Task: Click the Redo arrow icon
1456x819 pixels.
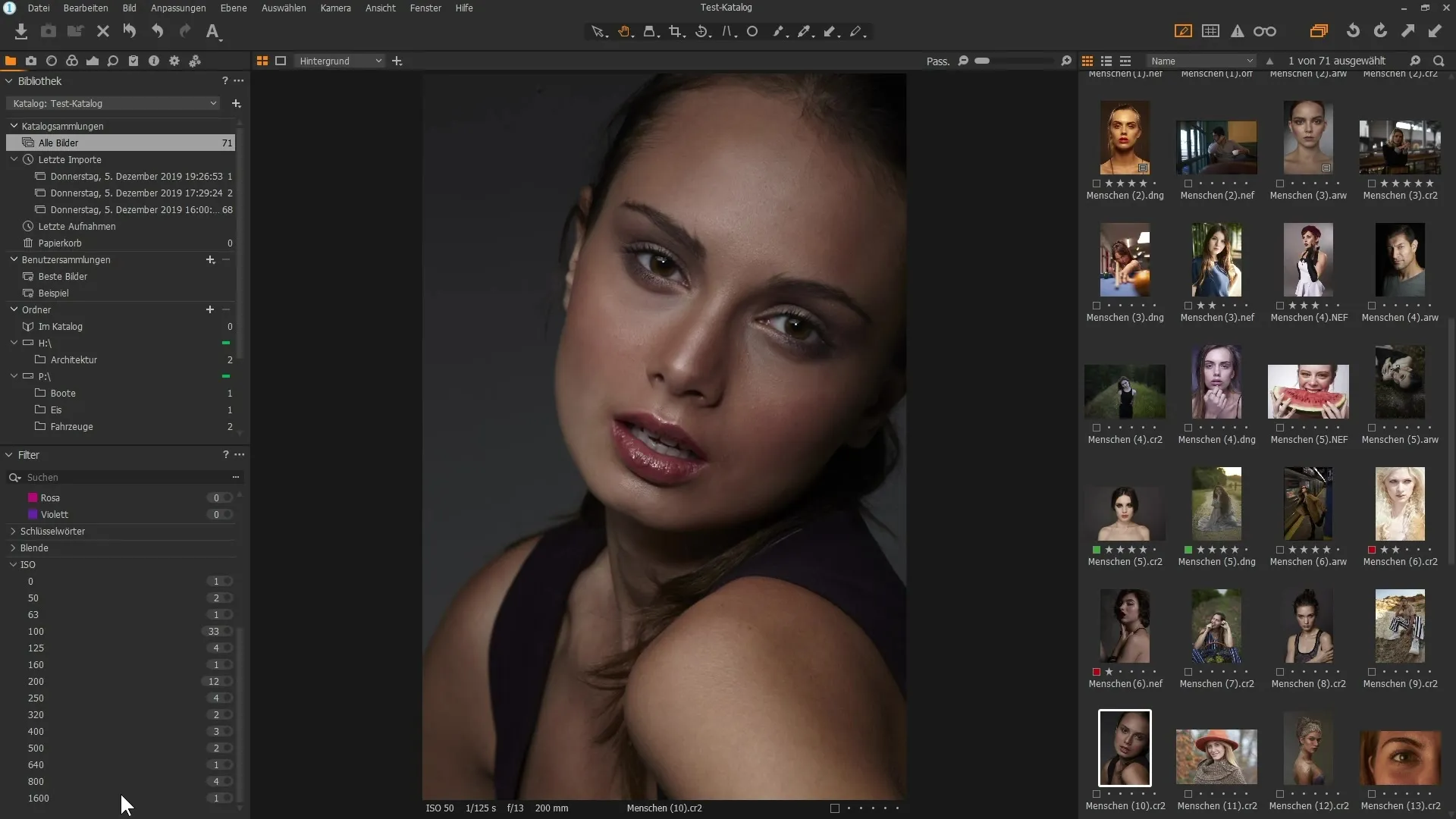Action: (184, 31)
